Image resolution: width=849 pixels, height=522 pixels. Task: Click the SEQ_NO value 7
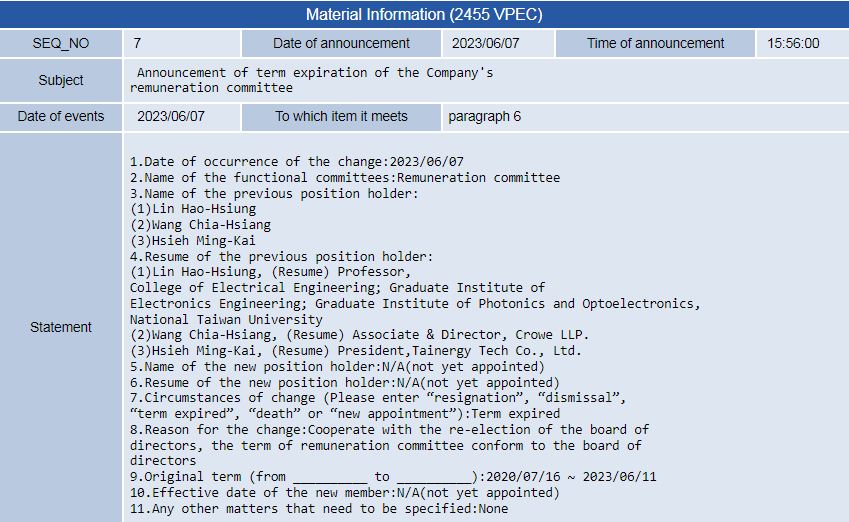[x=138, y=43]
